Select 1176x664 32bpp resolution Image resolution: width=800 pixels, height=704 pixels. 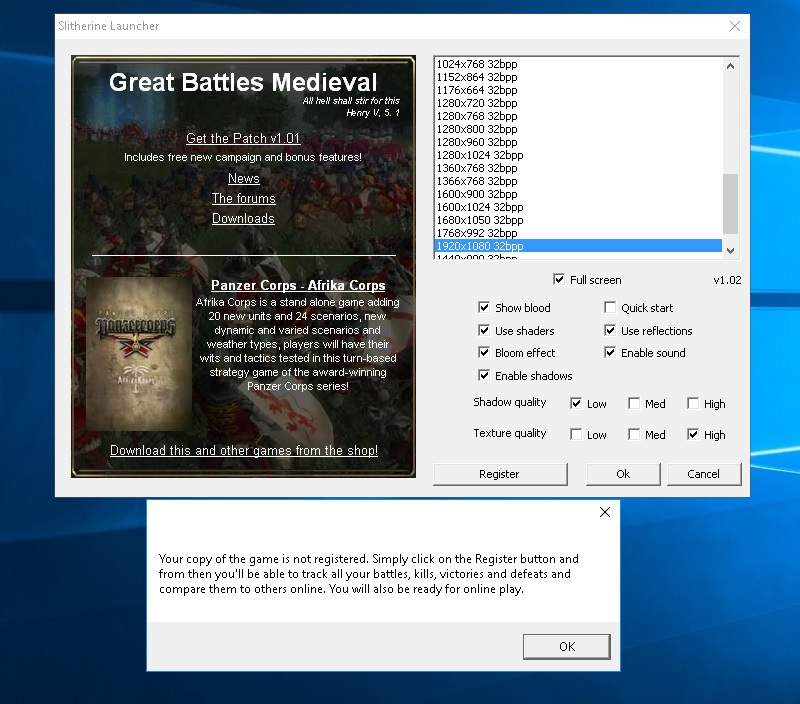pyautogui.click(x=578, y=90)
